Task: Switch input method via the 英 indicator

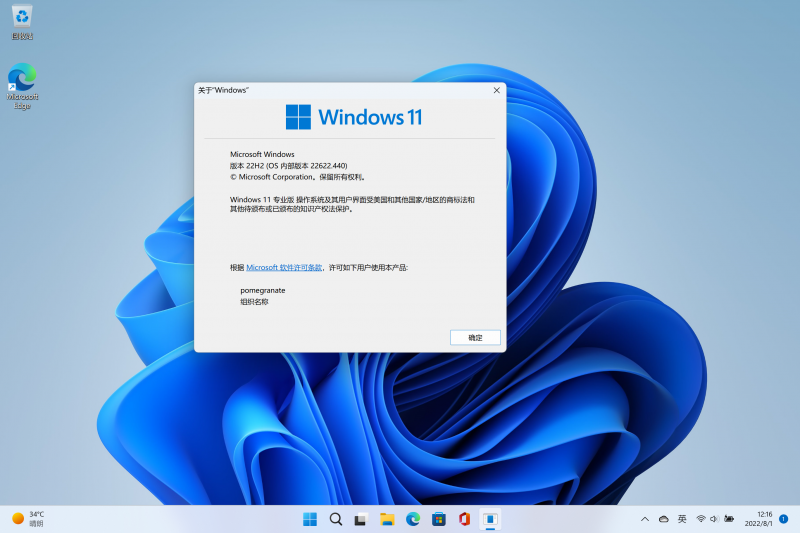Action: tap(682, 519)
